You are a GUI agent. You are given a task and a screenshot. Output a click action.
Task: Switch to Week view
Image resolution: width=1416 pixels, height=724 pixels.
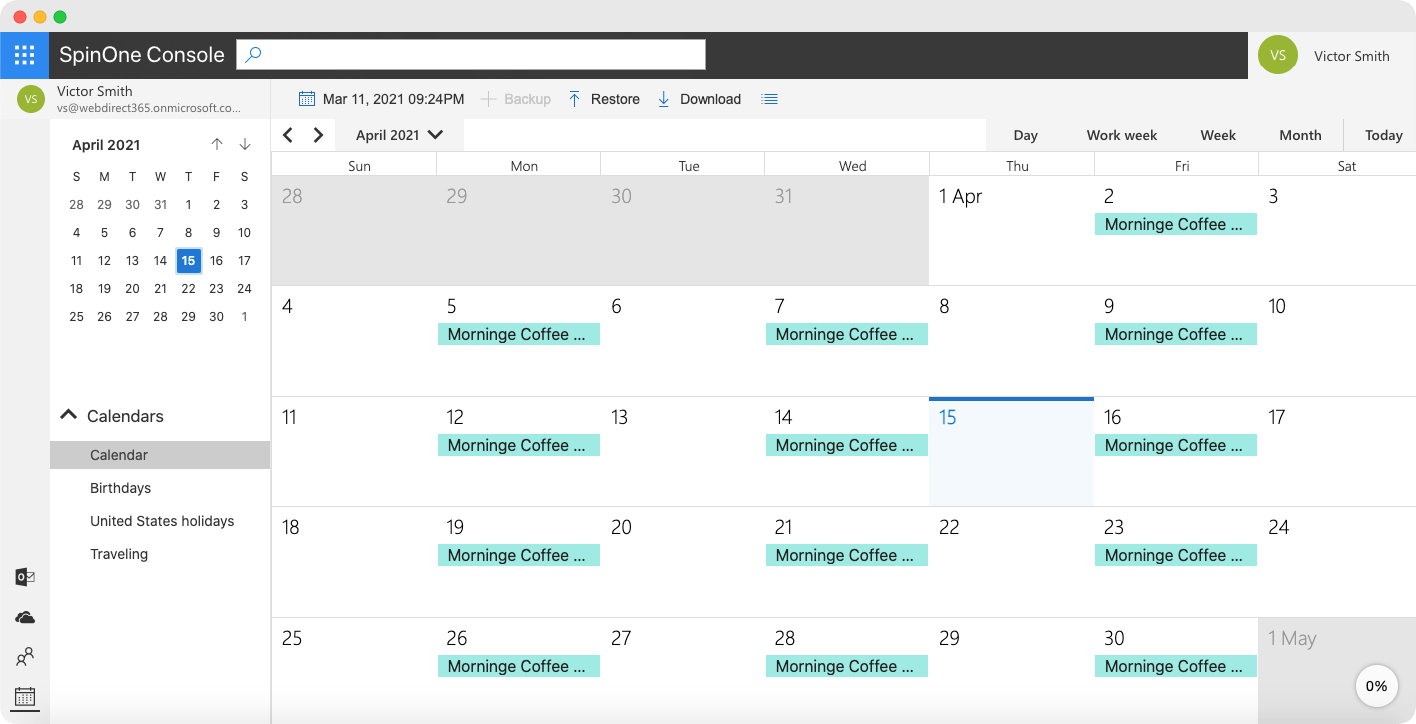(1218, 135)
